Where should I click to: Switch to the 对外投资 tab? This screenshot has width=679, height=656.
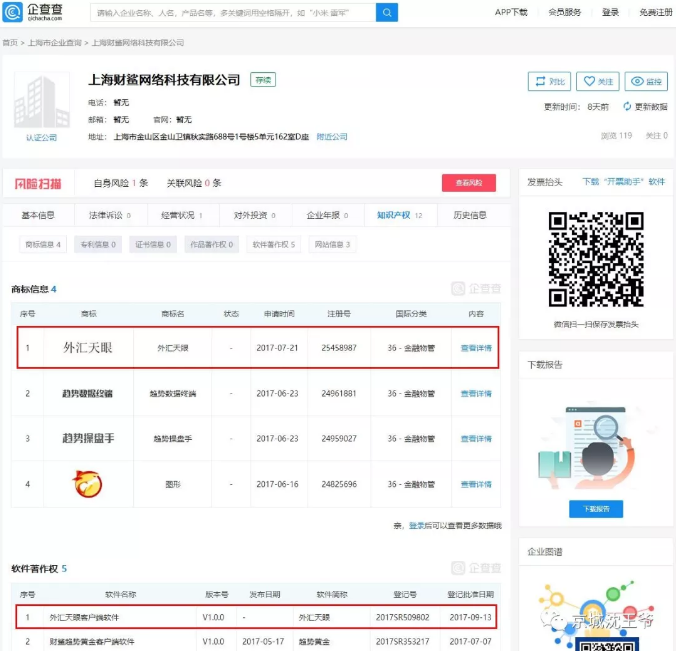(255, 216)
